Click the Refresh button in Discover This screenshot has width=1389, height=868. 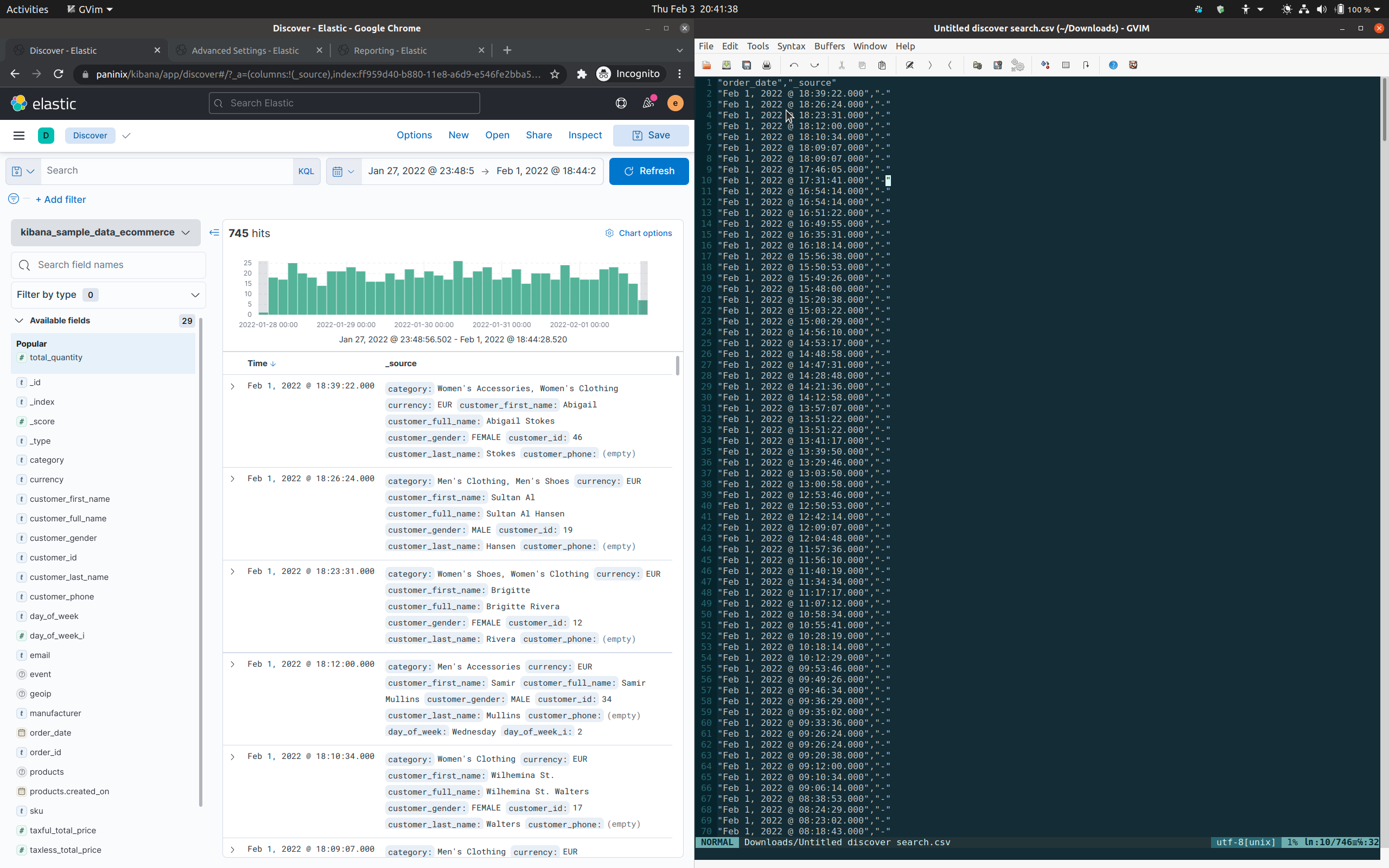(648, 171)
